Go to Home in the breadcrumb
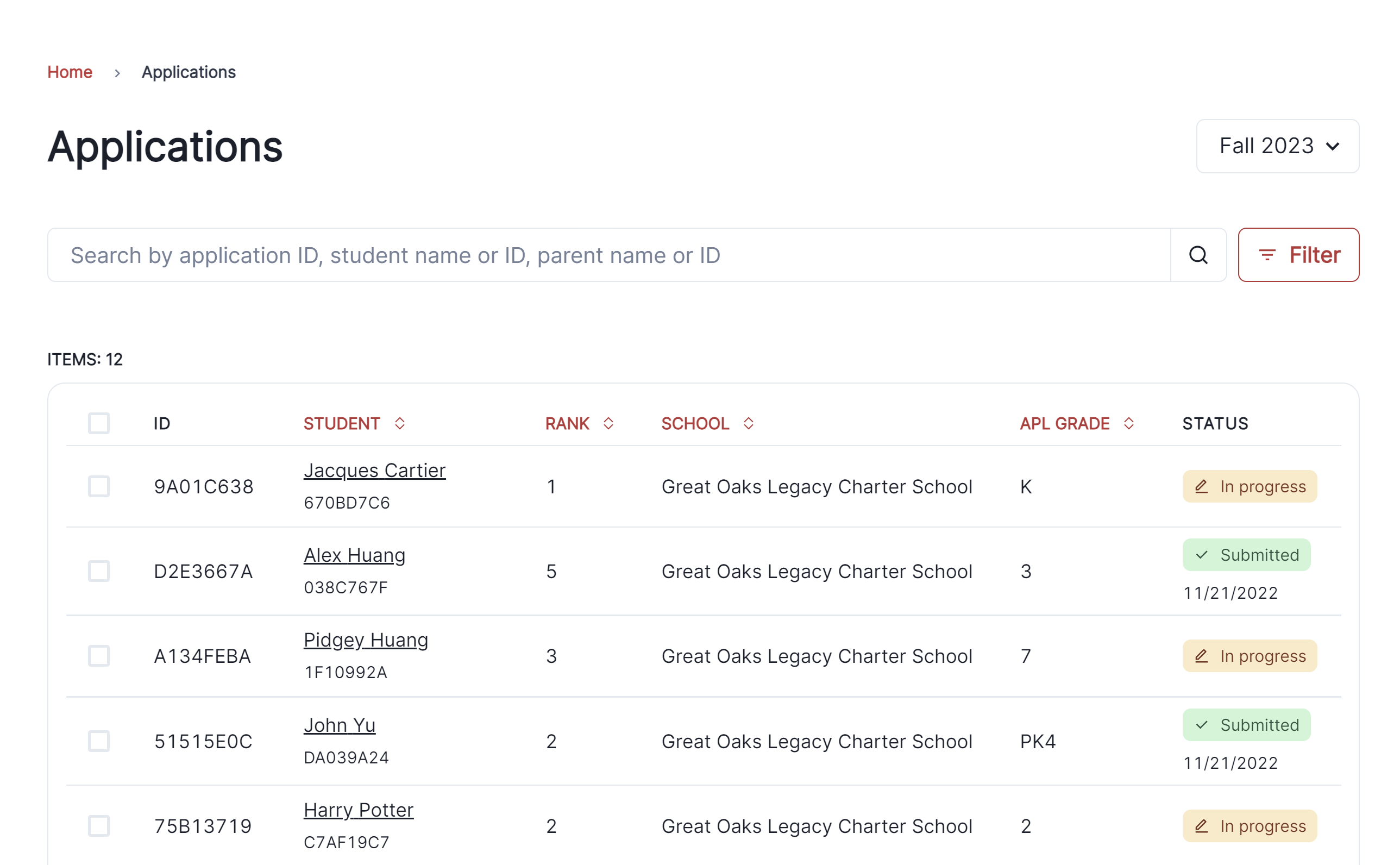Screen dimensions: 1400x865 click(70, 72)
